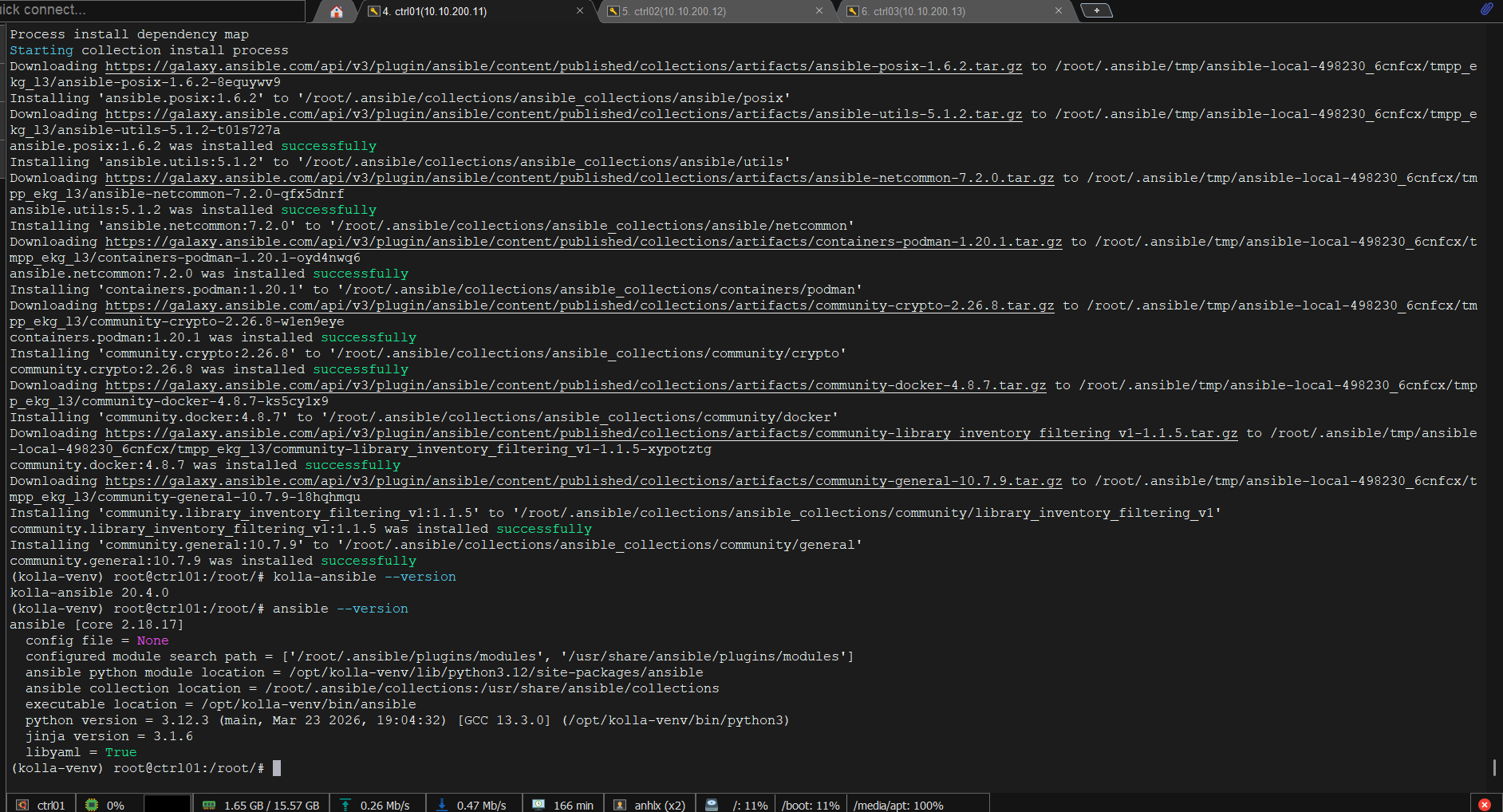Click '/: 11%' root disk status
1503x812 pixels.
click(x=750, y=806)
